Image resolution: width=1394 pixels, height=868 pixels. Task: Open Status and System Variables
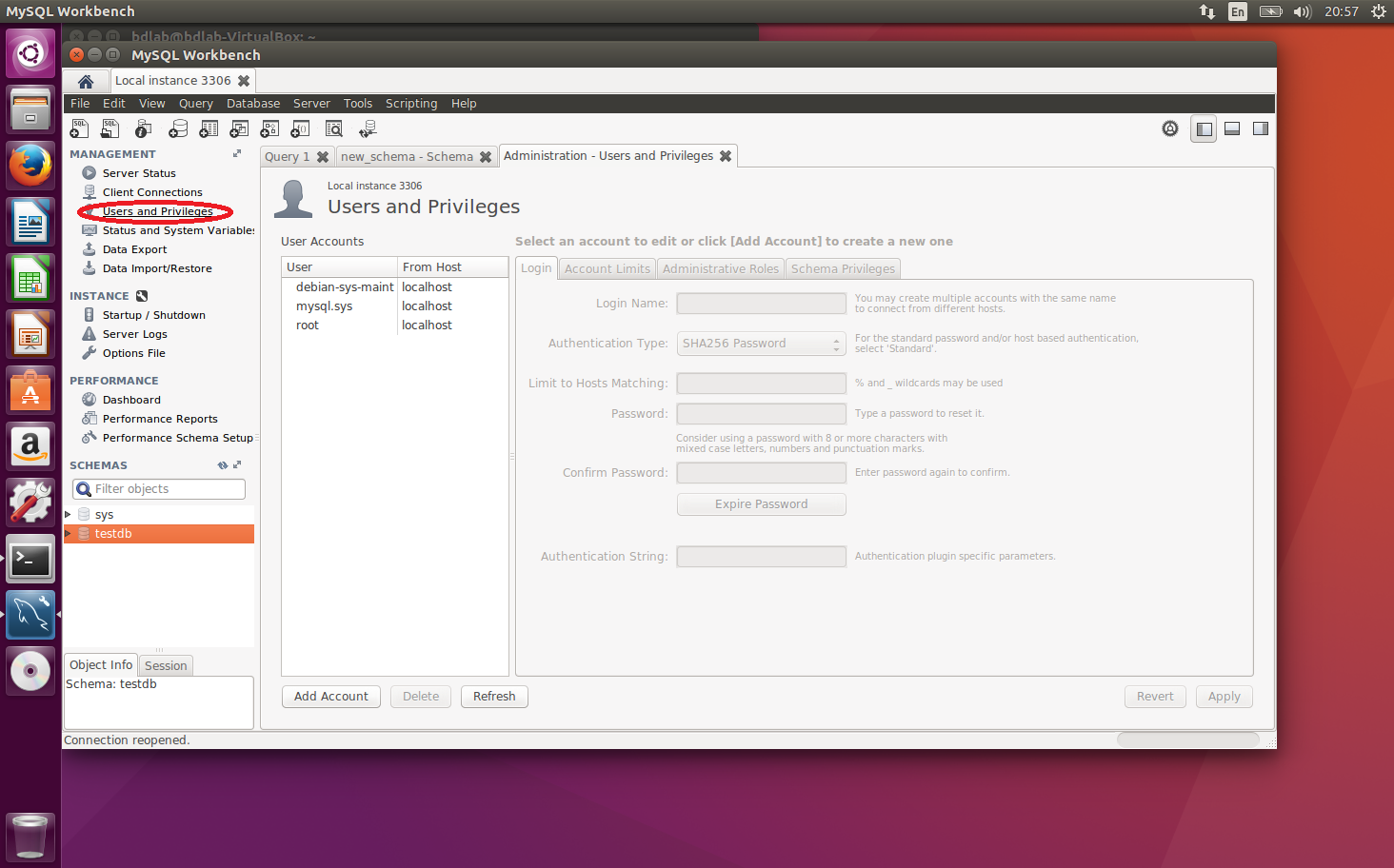point(178,230)
